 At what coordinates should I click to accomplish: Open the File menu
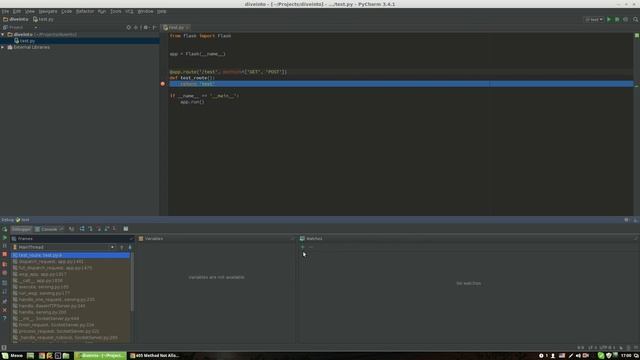point(5,11)
